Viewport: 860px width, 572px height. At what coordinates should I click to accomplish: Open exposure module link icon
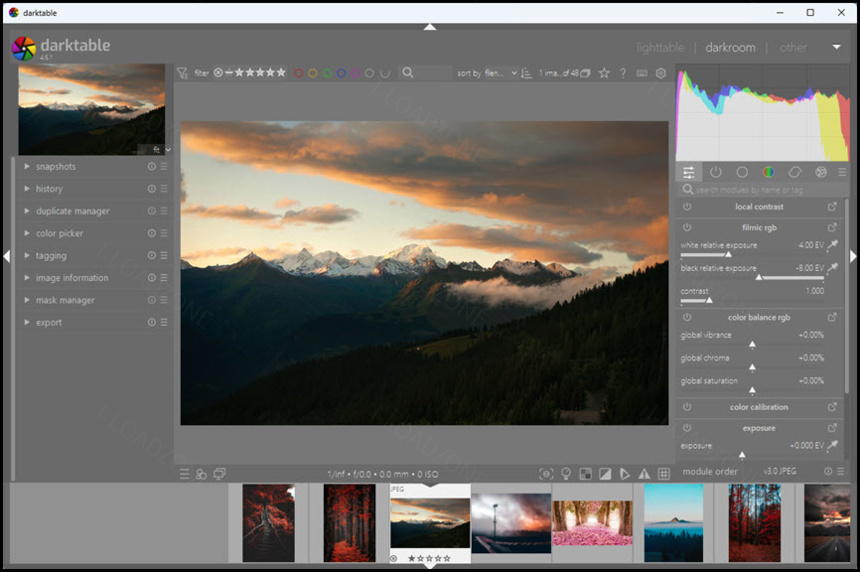(832, 428)
